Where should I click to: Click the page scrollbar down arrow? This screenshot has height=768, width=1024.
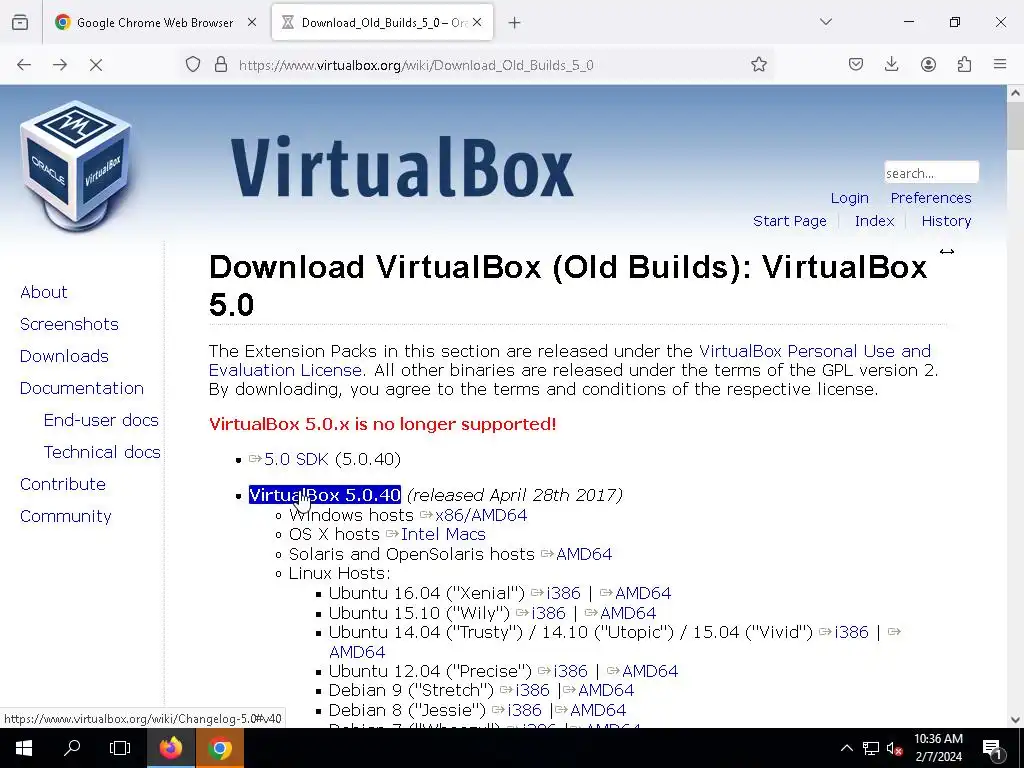click(x=1015, y=720)
